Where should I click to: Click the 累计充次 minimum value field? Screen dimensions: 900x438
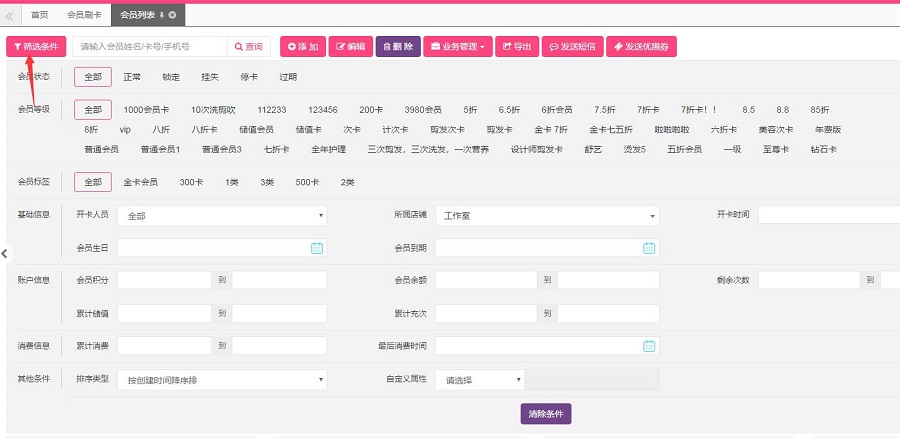(487, 313)
